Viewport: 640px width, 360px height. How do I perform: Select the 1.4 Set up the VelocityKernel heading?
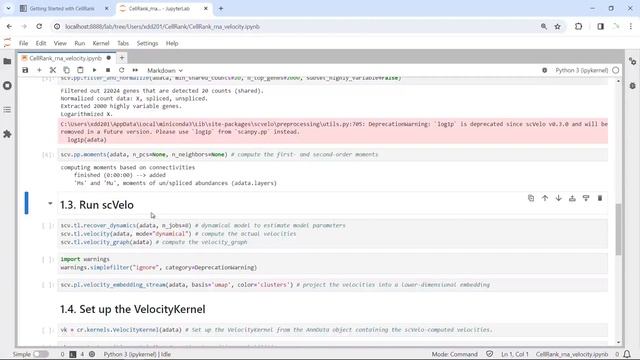click(133, 309)
